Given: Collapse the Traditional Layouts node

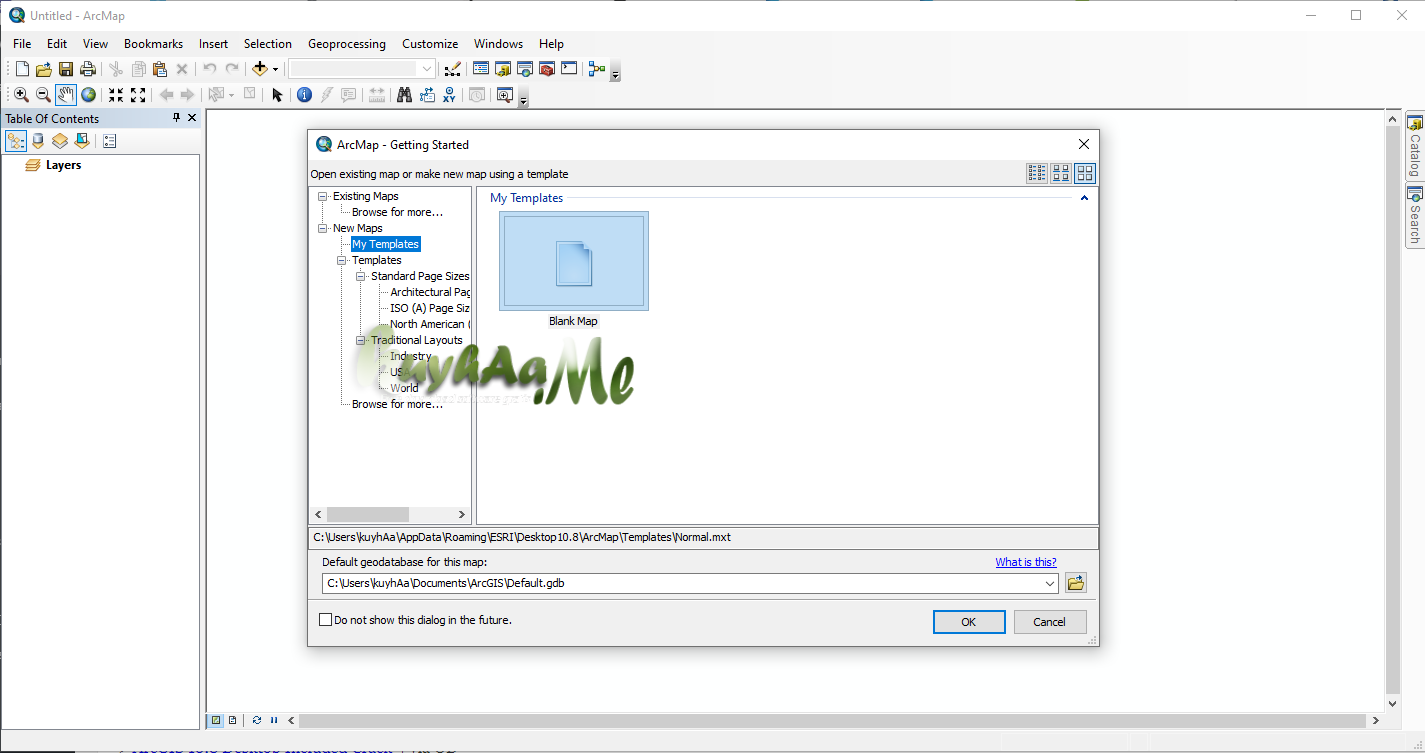Looking at the screenshot, I should click(361, 340).
